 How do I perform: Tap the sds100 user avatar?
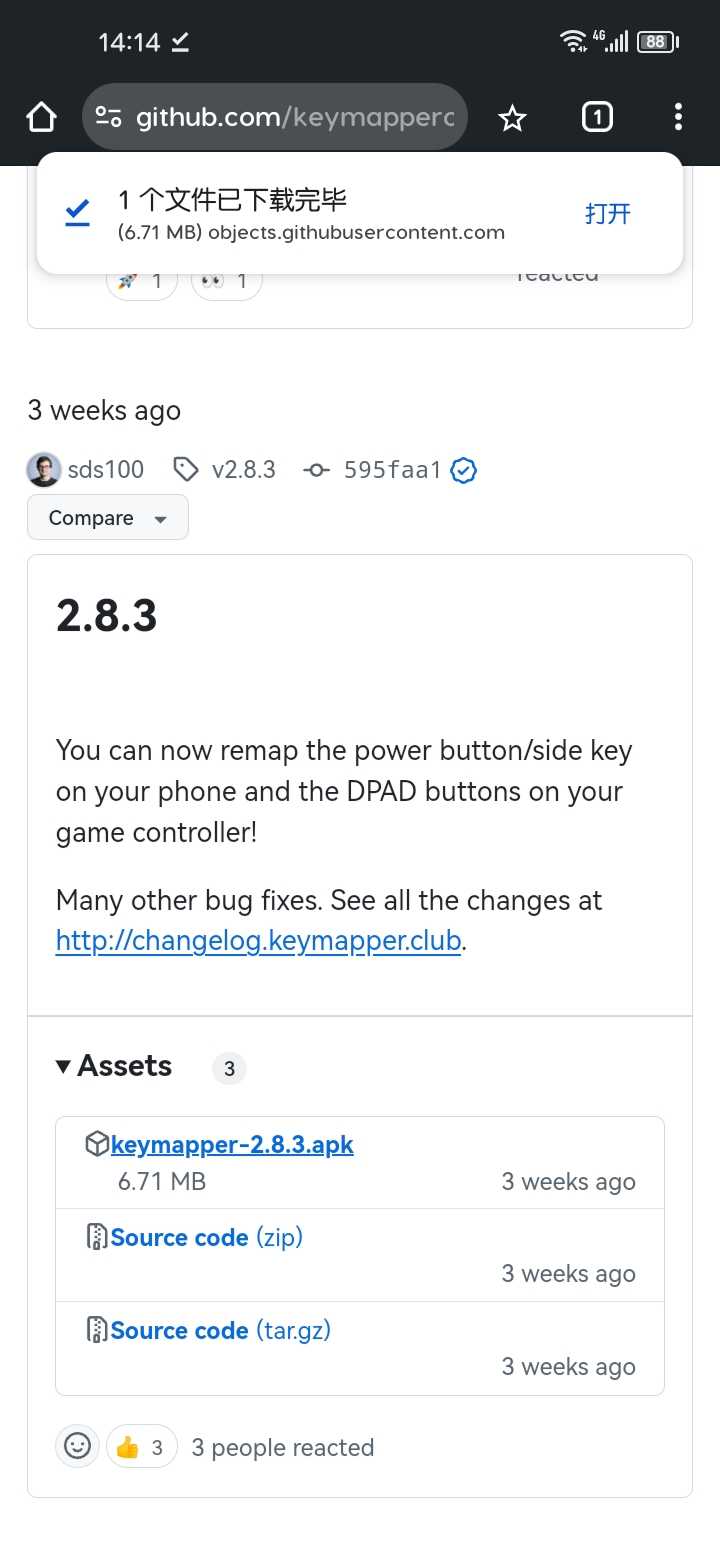(x=44, y=470)
